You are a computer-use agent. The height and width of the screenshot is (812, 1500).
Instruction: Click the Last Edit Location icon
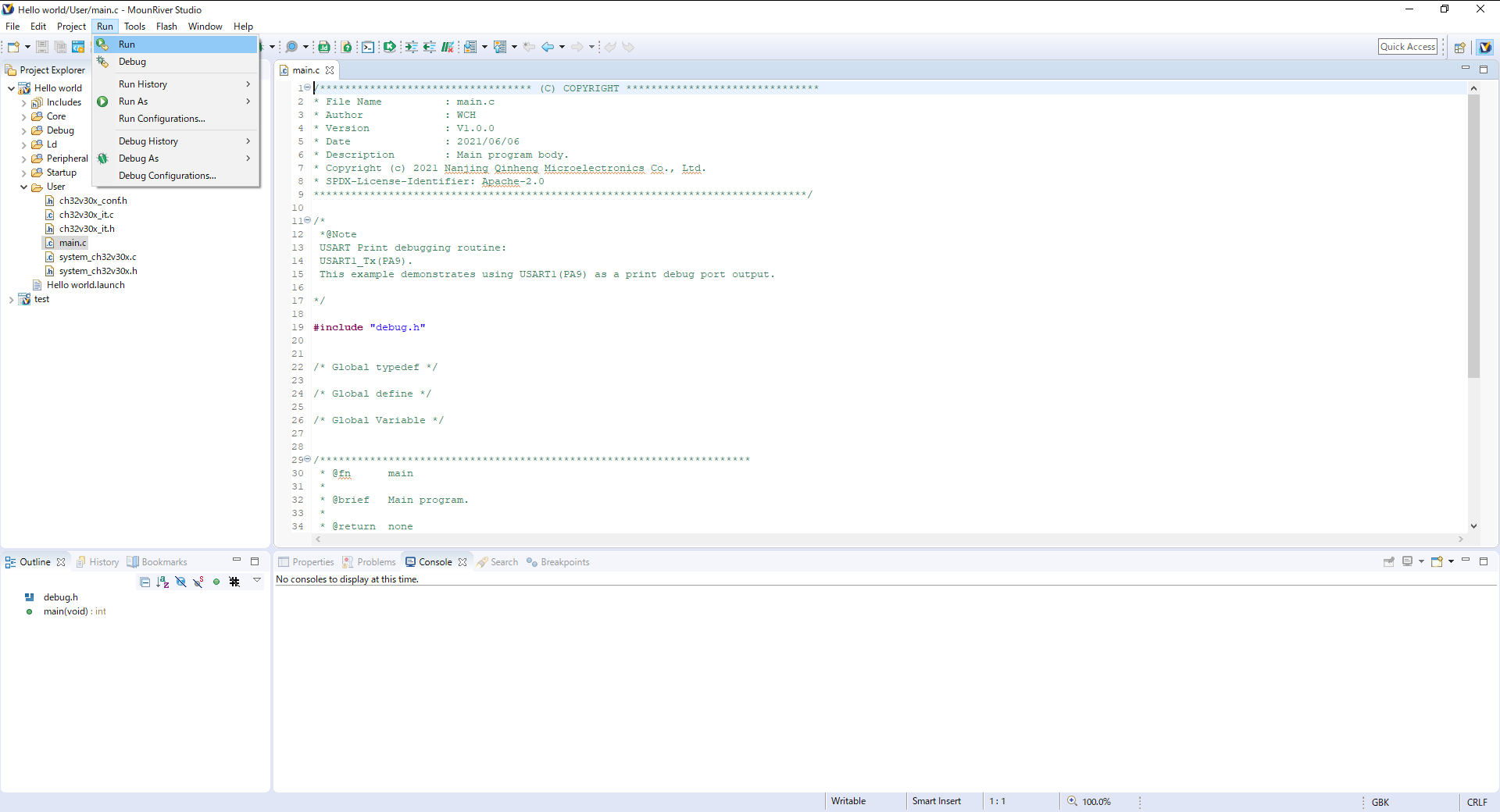(529, 47)
